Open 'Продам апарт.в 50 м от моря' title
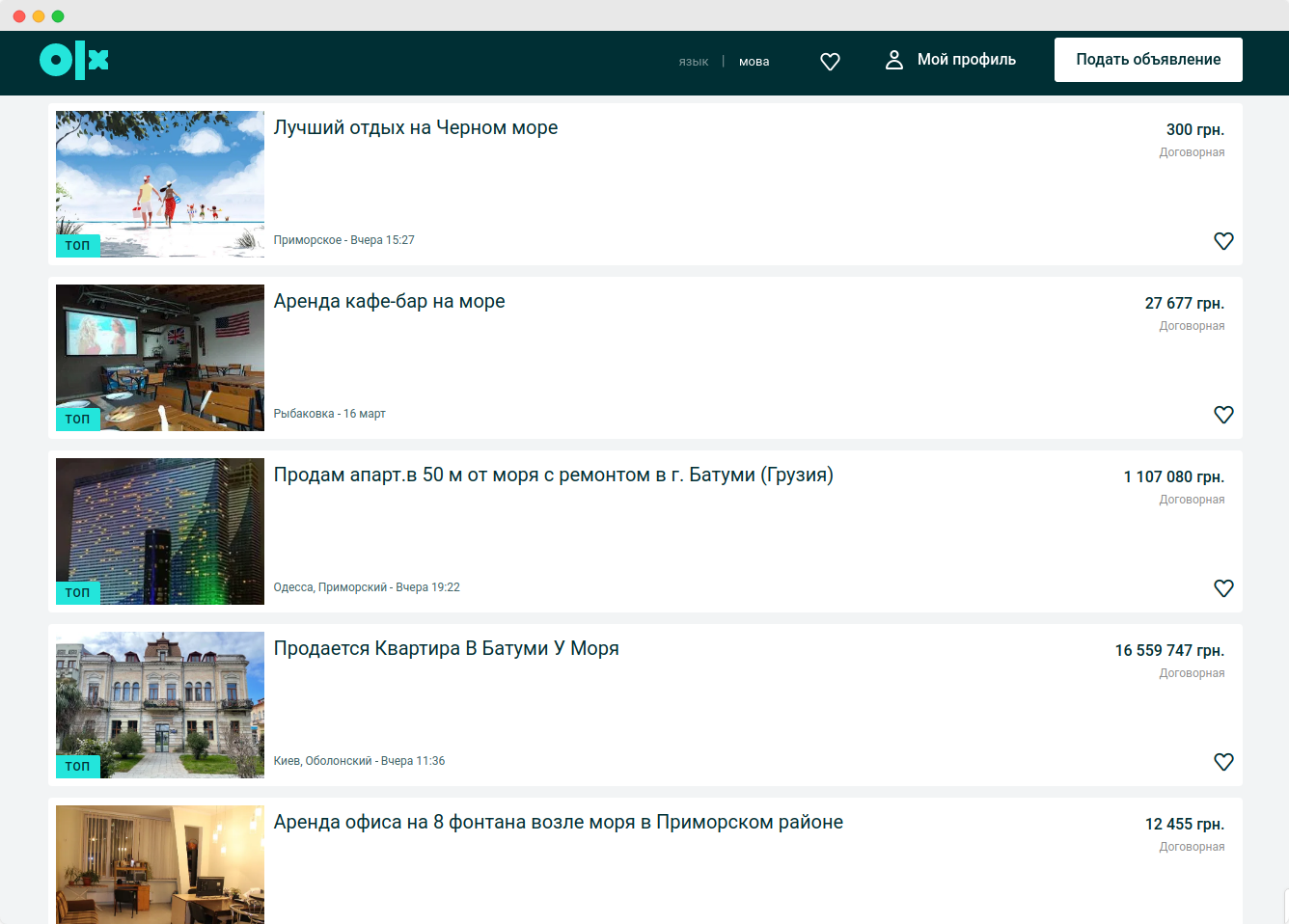 554,475
